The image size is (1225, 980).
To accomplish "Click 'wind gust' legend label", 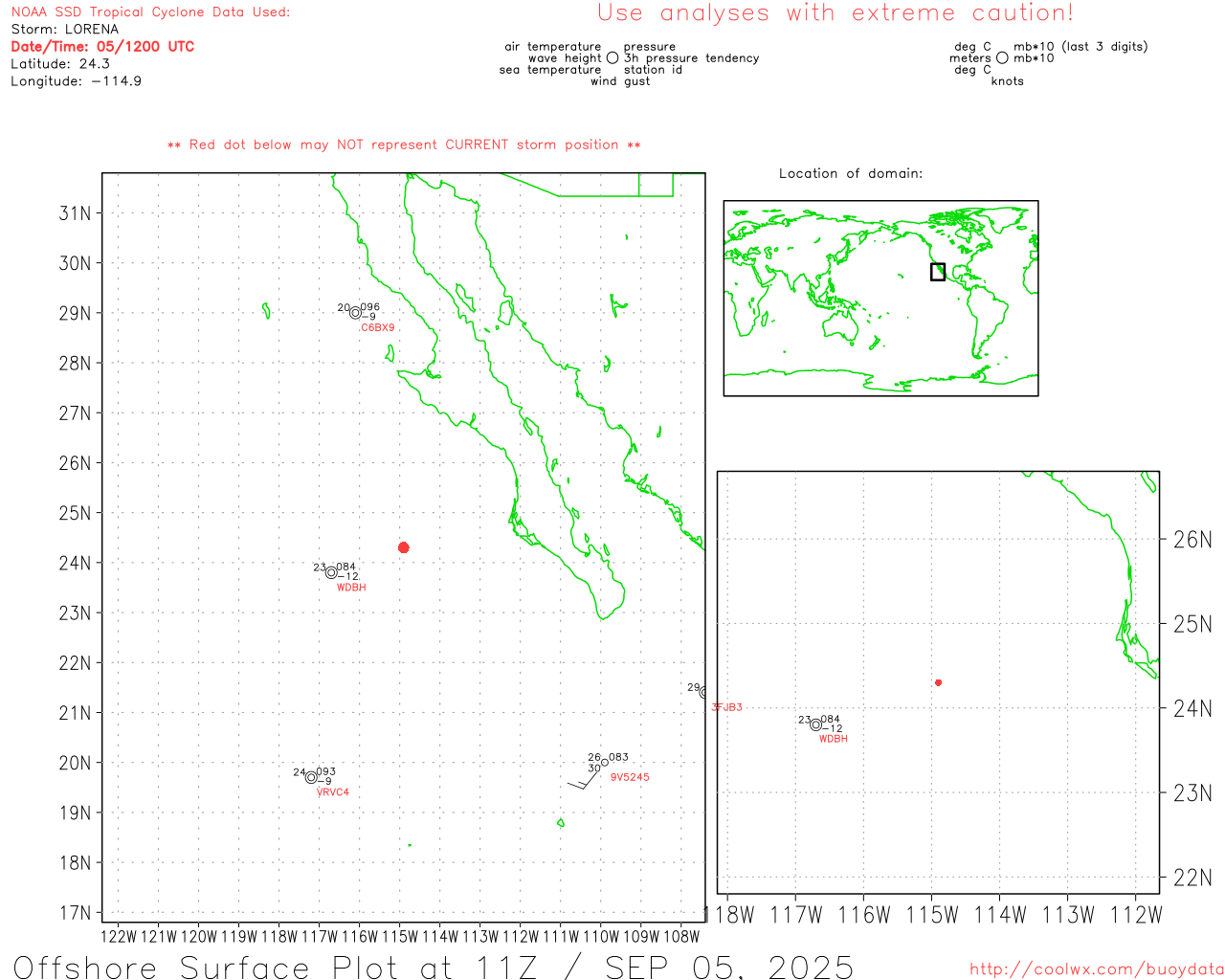I will click(620, 81).
